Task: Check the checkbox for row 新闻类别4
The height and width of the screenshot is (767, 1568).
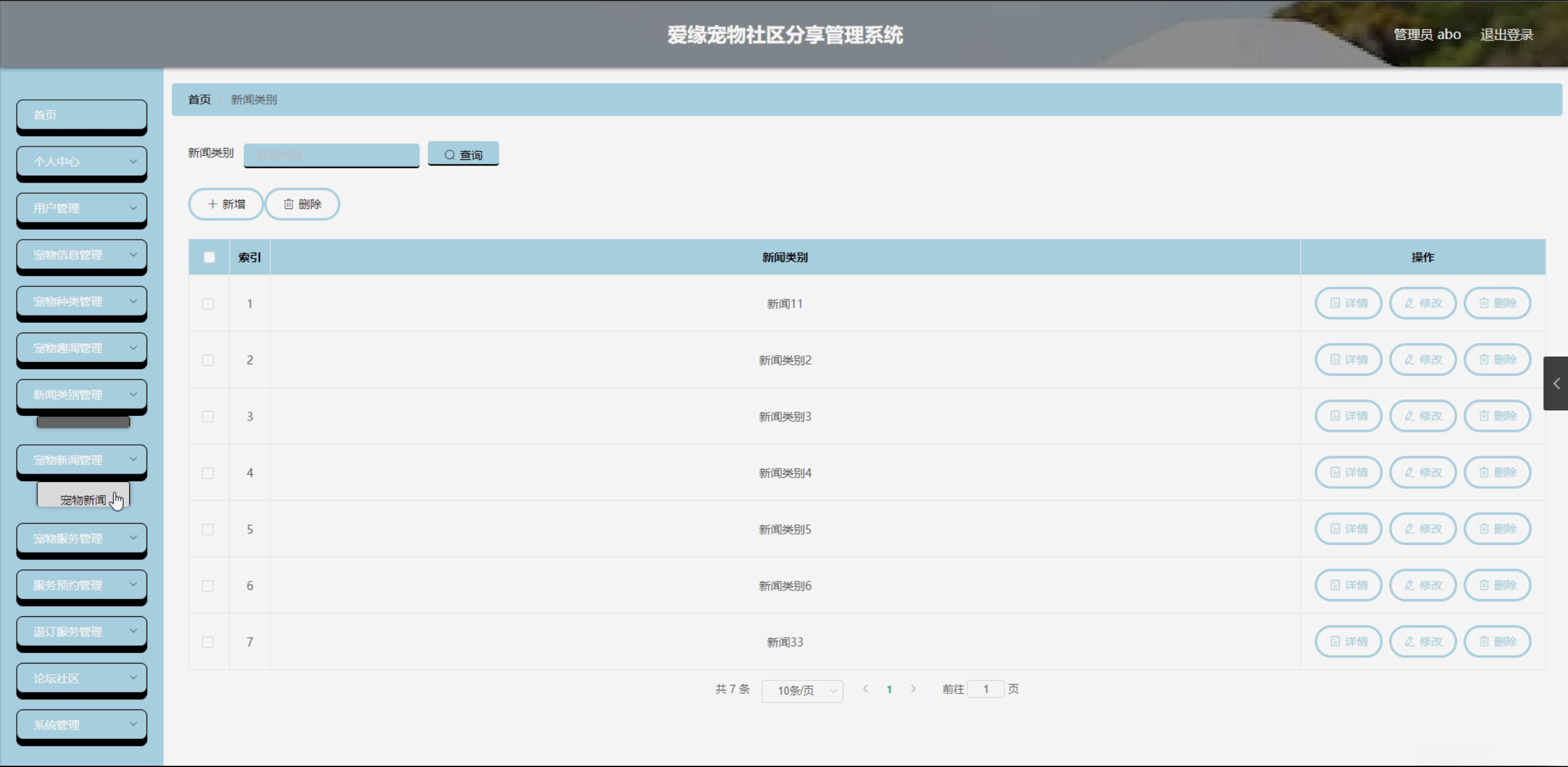Action: (x=208, y=473)
